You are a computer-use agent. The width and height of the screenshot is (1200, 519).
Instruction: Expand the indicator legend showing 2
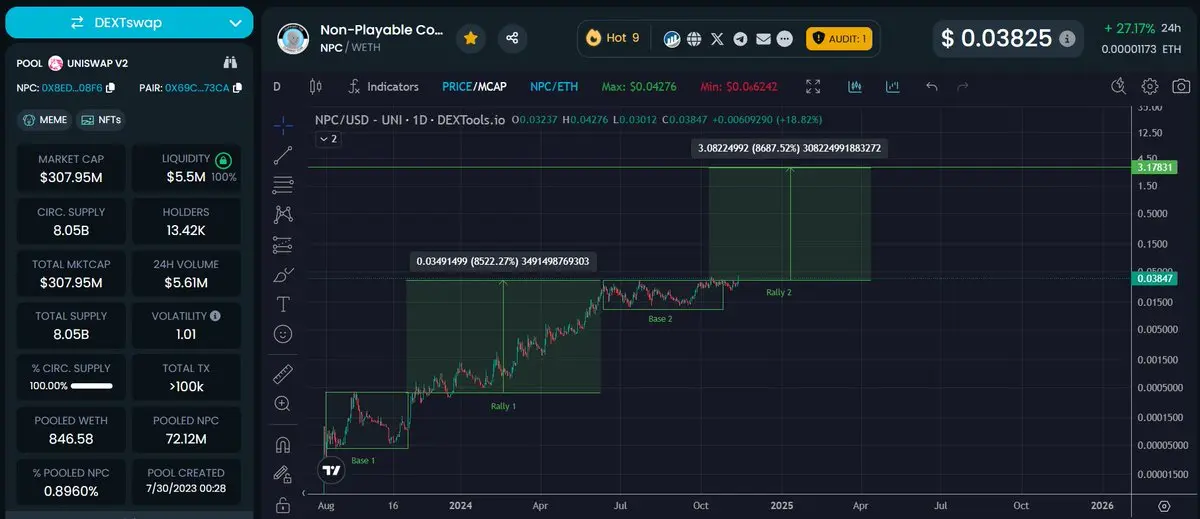tap(328, 139)
